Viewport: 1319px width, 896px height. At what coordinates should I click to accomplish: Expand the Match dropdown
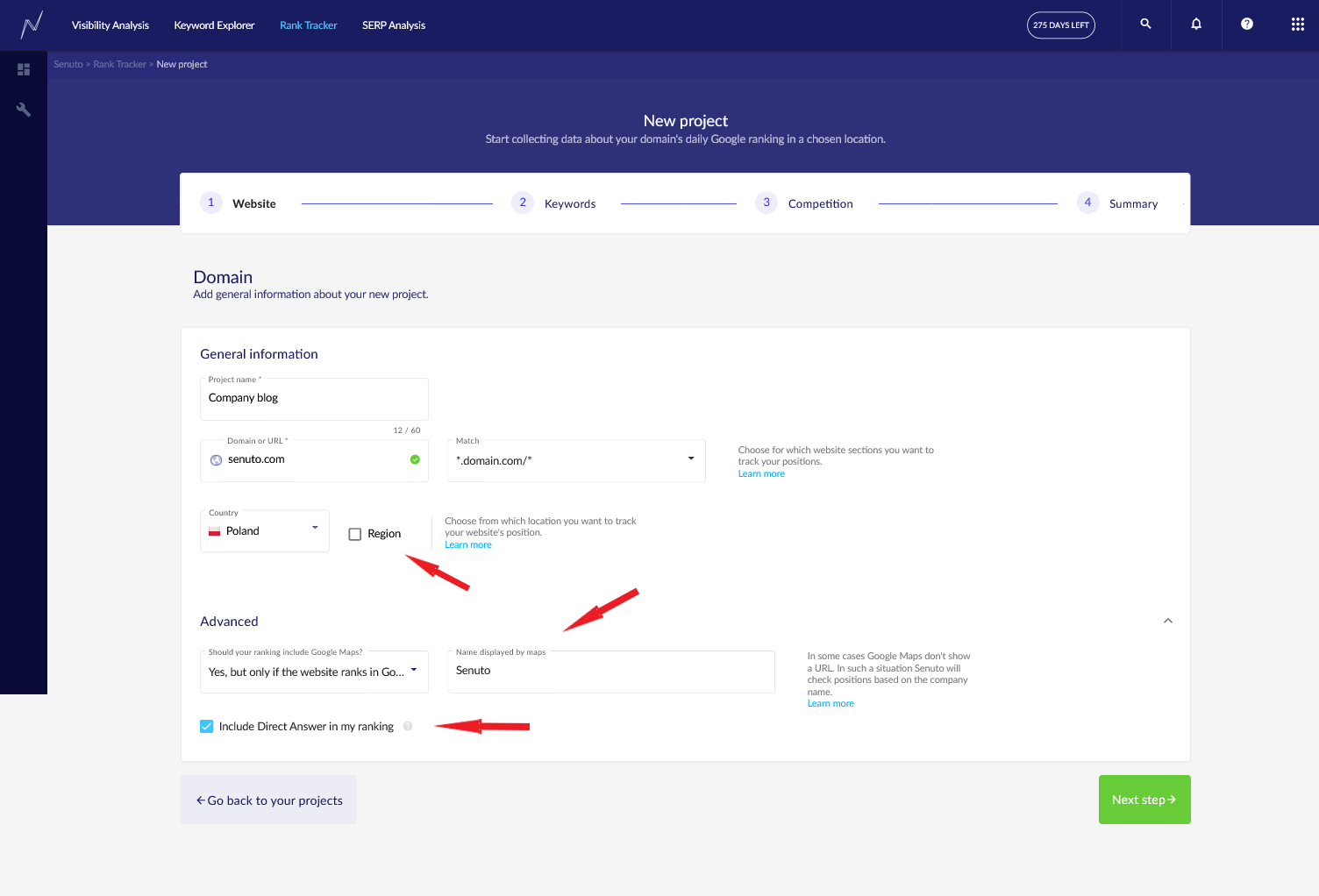(x=576, y=460)
